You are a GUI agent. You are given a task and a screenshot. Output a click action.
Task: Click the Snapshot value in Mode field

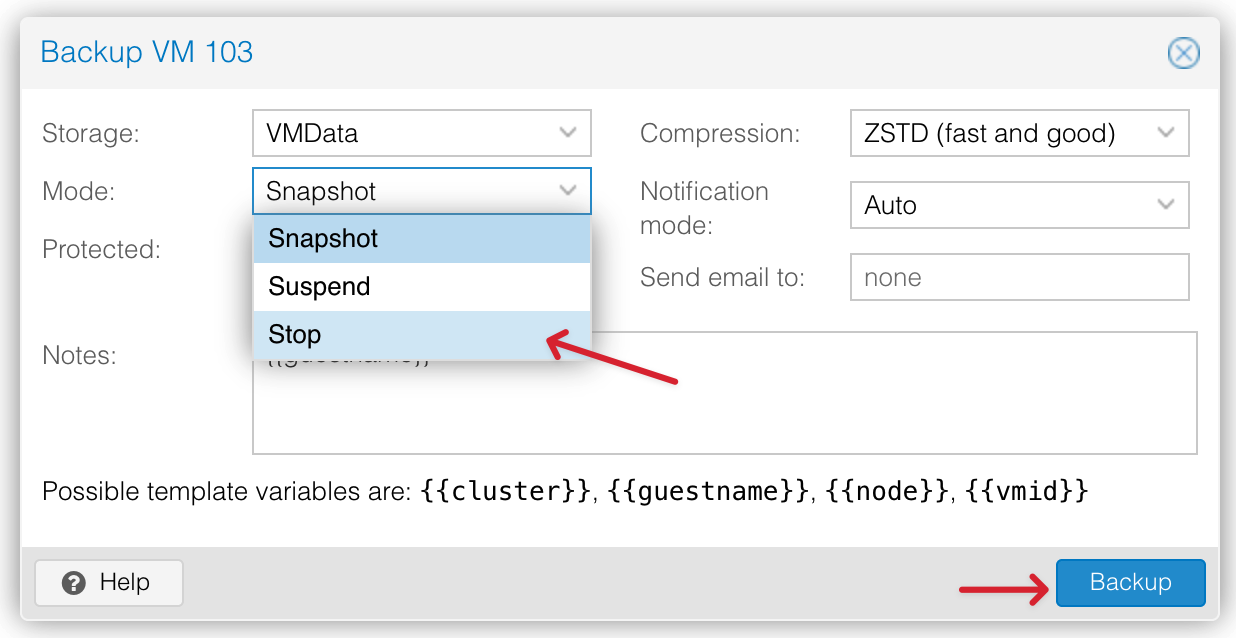(321, 191)
